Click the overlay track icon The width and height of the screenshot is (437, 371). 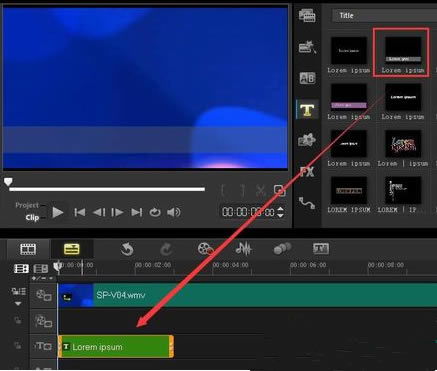pyautogui.click(x=44, y=321)
